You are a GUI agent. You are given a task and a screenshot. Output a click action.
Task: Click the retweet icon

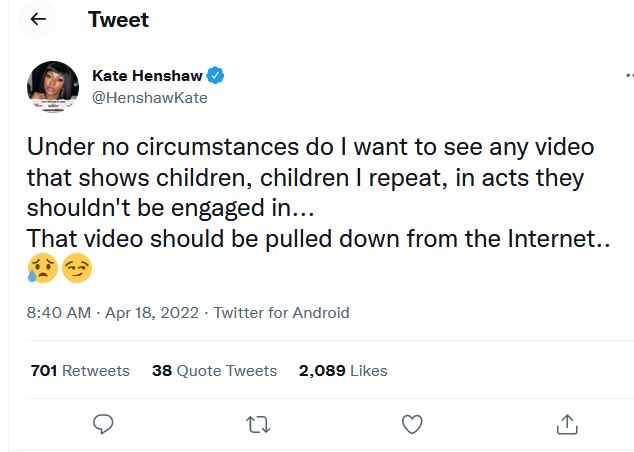pos(257,424)
